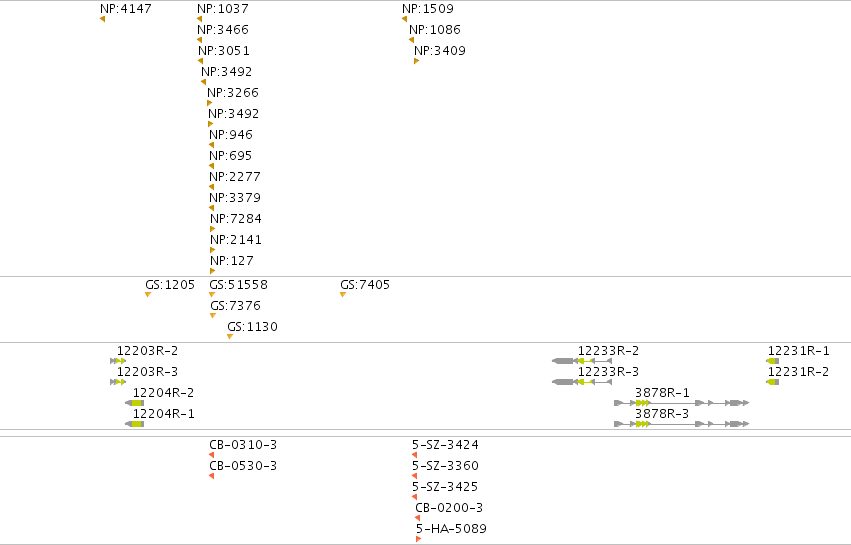This screenshot has width=851, height=545.
Task: Click the gene model under 3878R-1
Action: pyautogui.click(x=682, y=403)
